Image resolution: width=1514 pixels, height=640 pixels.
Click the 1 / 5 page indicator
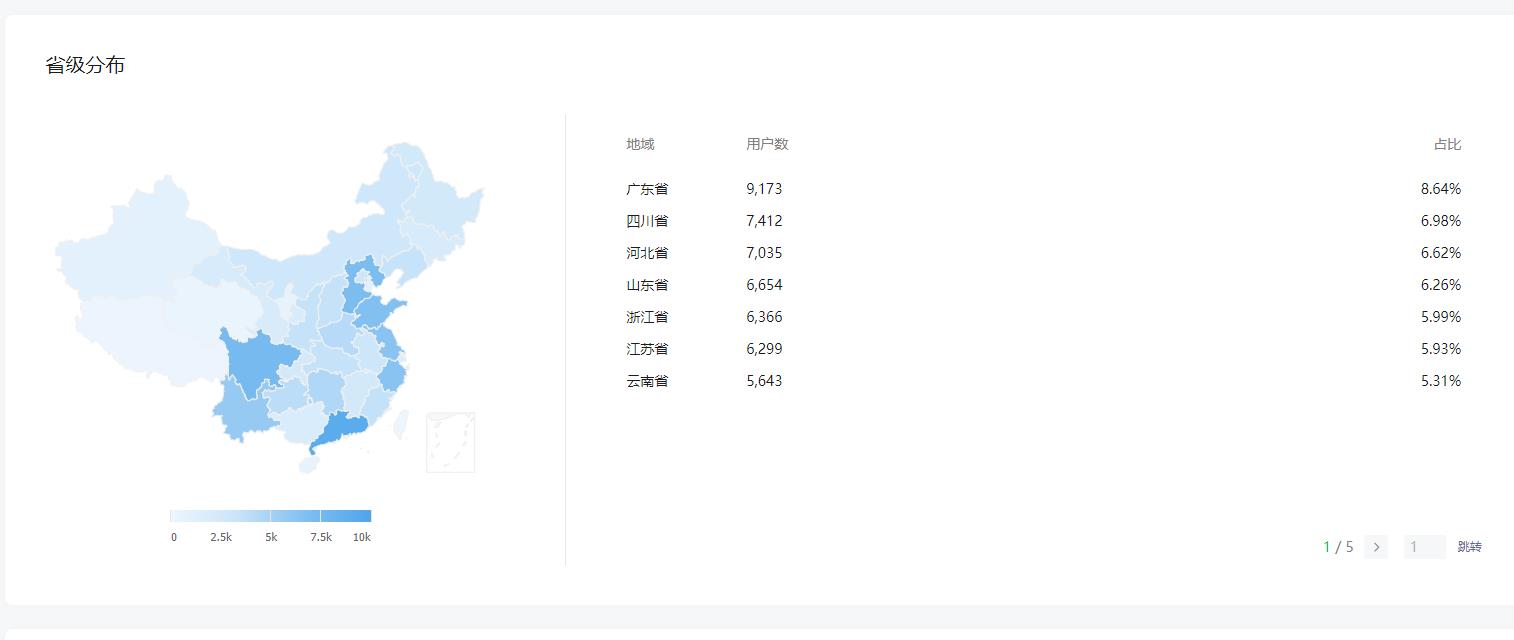pos(1338,547)
